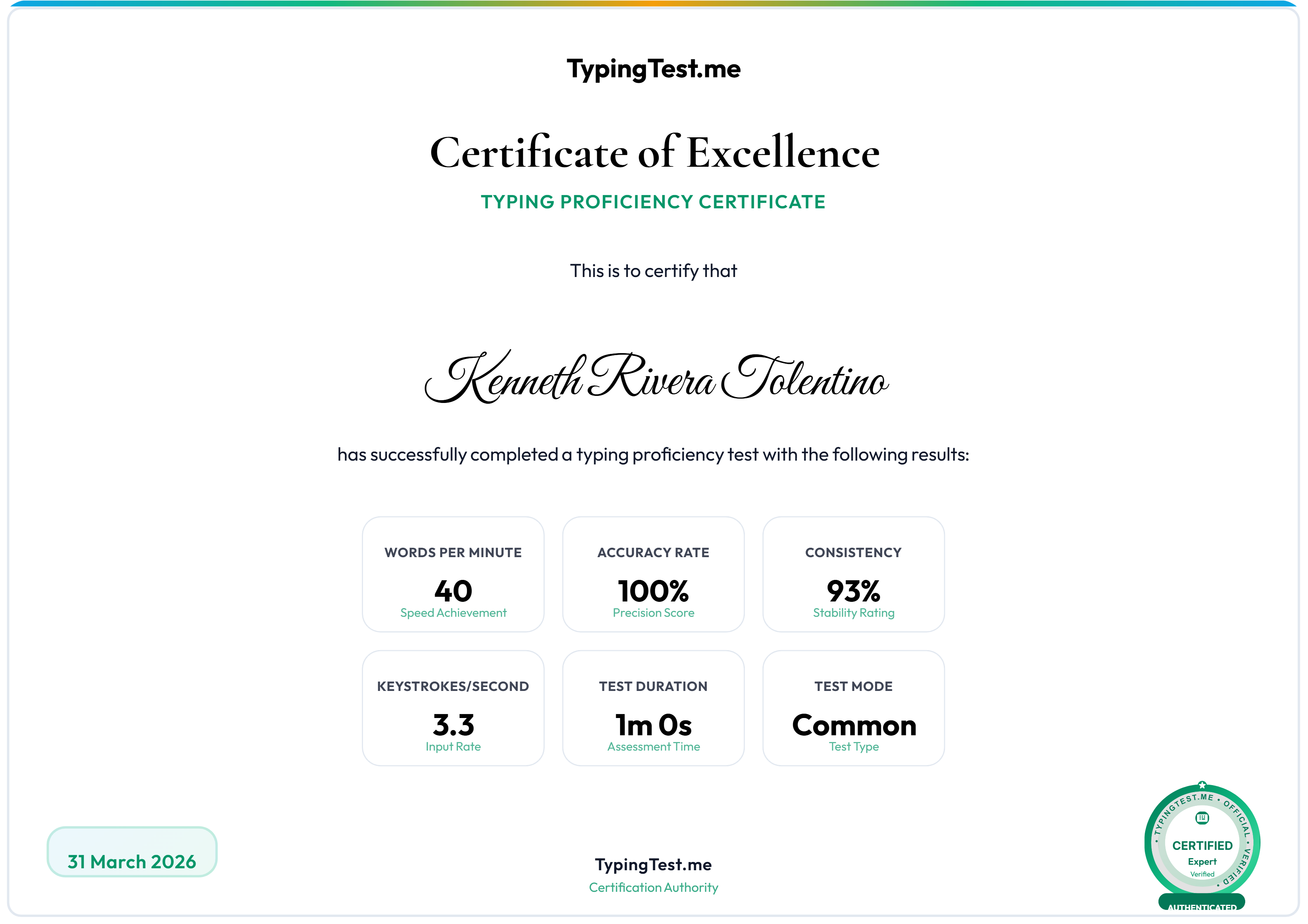Viewport: 1308px width, 924px height.
Task: Click the Certificate of Excellence heading
Action: pyautogui.click(x=655, y=152)
